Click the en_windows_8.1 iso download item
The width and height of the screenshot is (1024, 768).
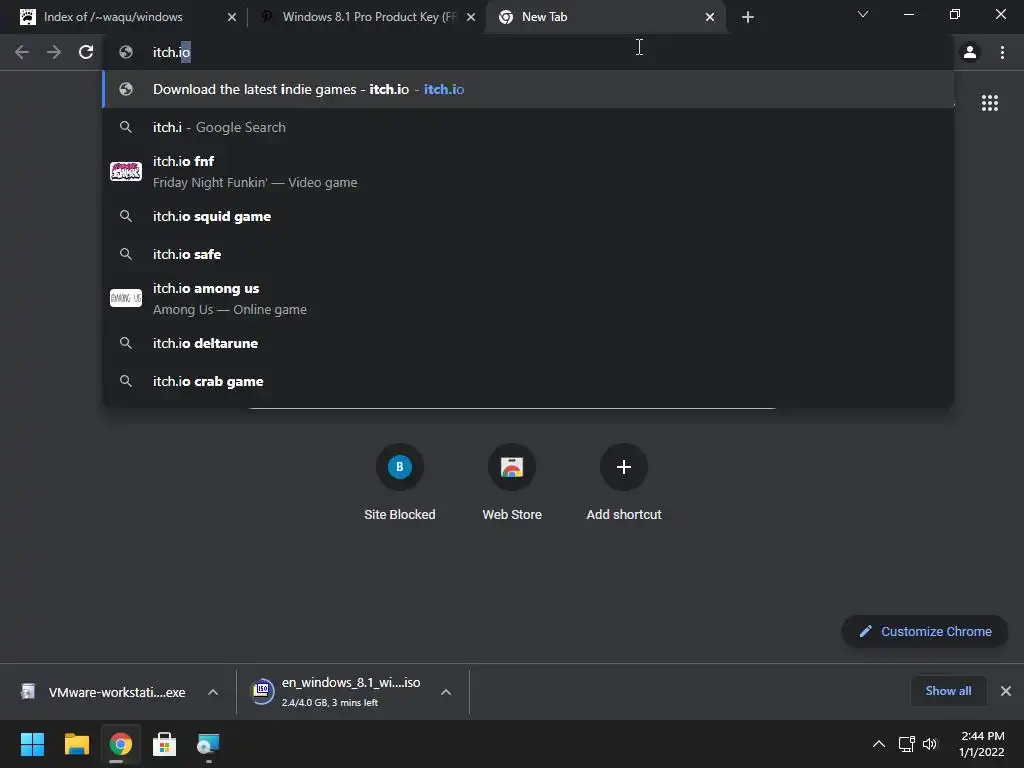pos(337,692)
